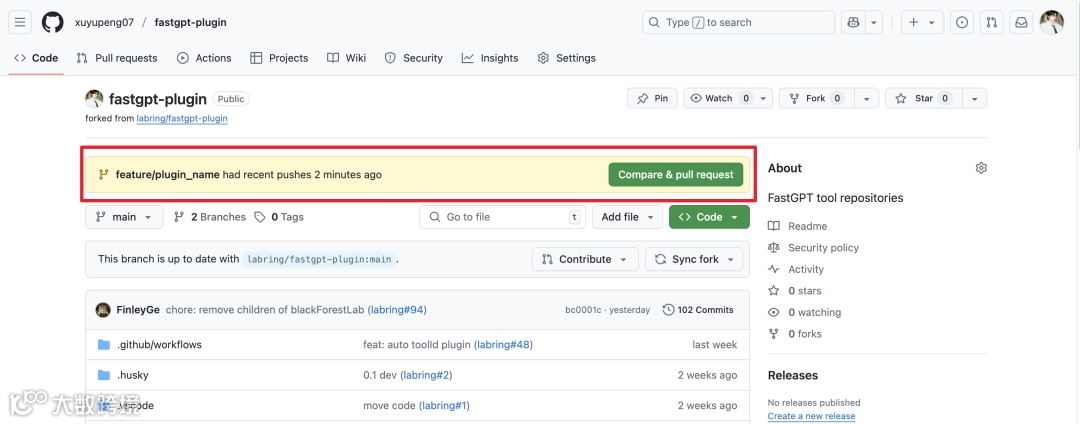Open the hamburger navigation menu

[19, 22]
